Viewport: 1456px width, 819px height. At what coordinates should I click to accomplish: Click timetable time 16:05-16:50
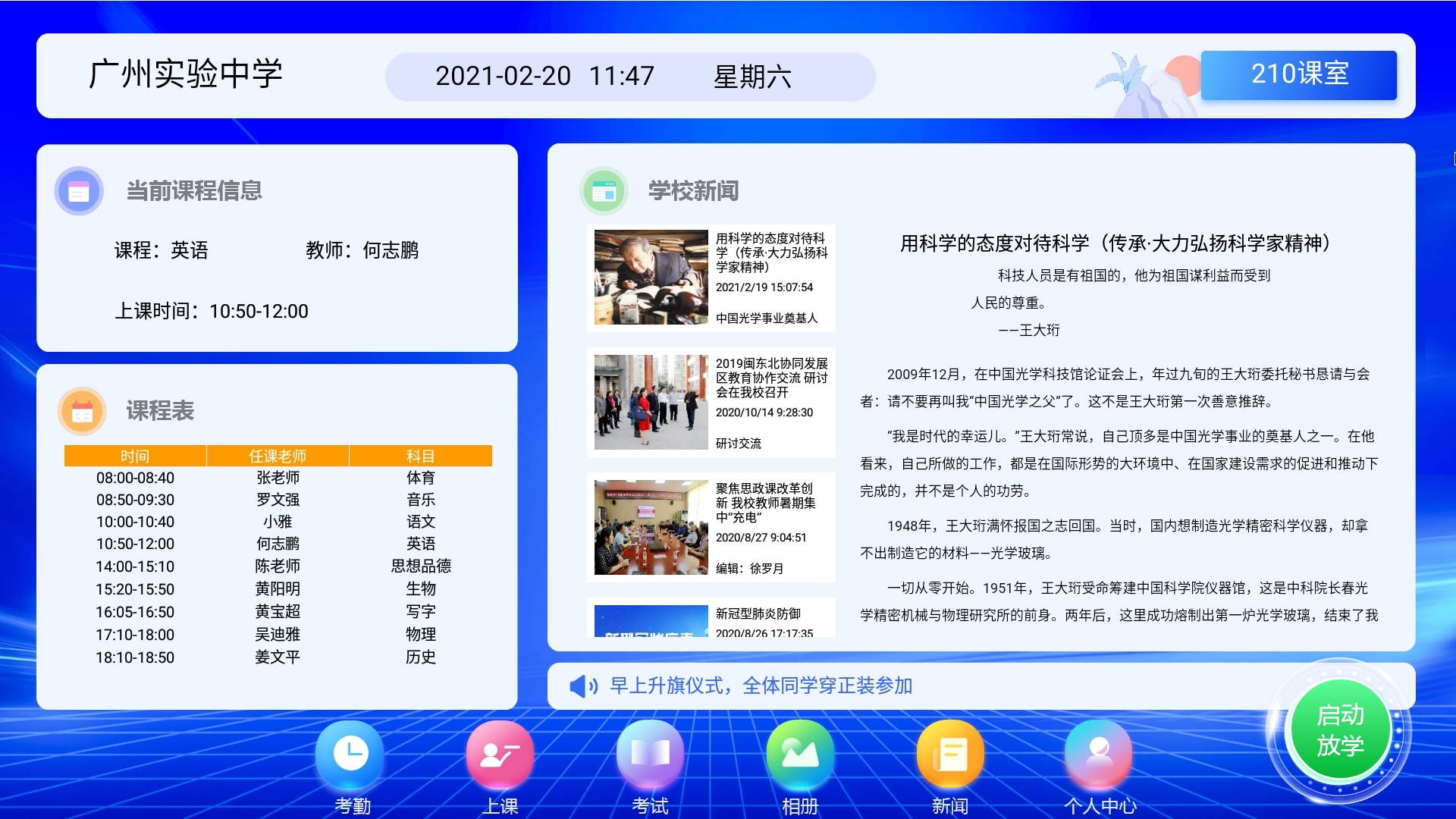pos(135,612)
